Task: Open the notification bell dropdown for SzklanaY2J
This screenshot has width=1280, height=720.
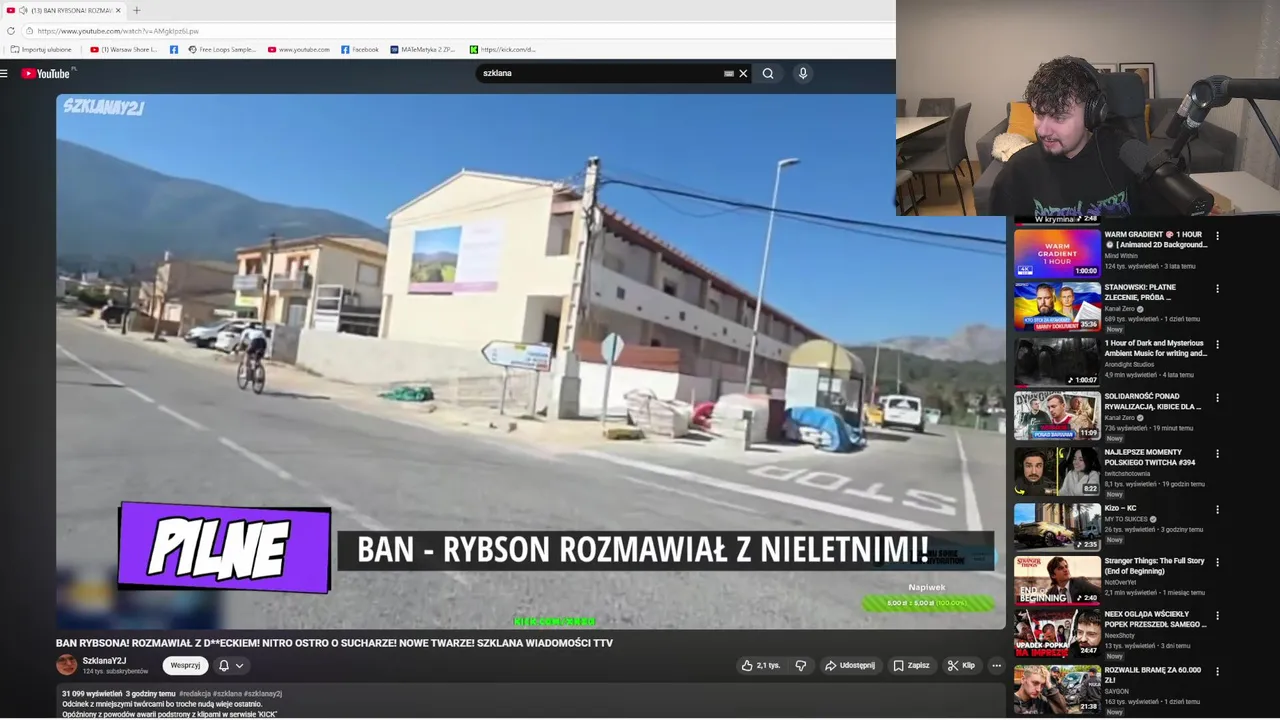Action: (231, 665)
